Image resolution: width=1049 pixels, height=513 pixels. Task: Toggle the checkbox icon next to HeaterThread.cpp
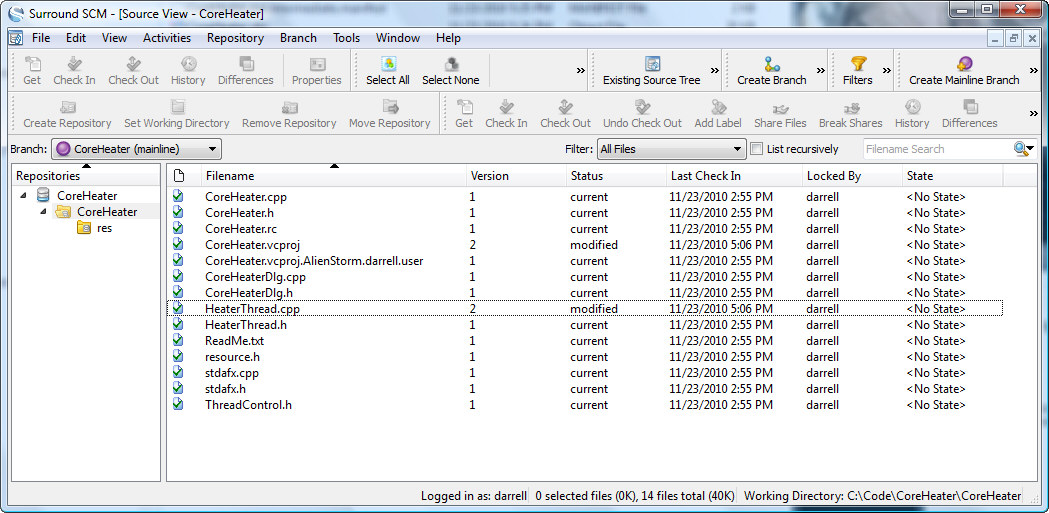click(178, 309)
